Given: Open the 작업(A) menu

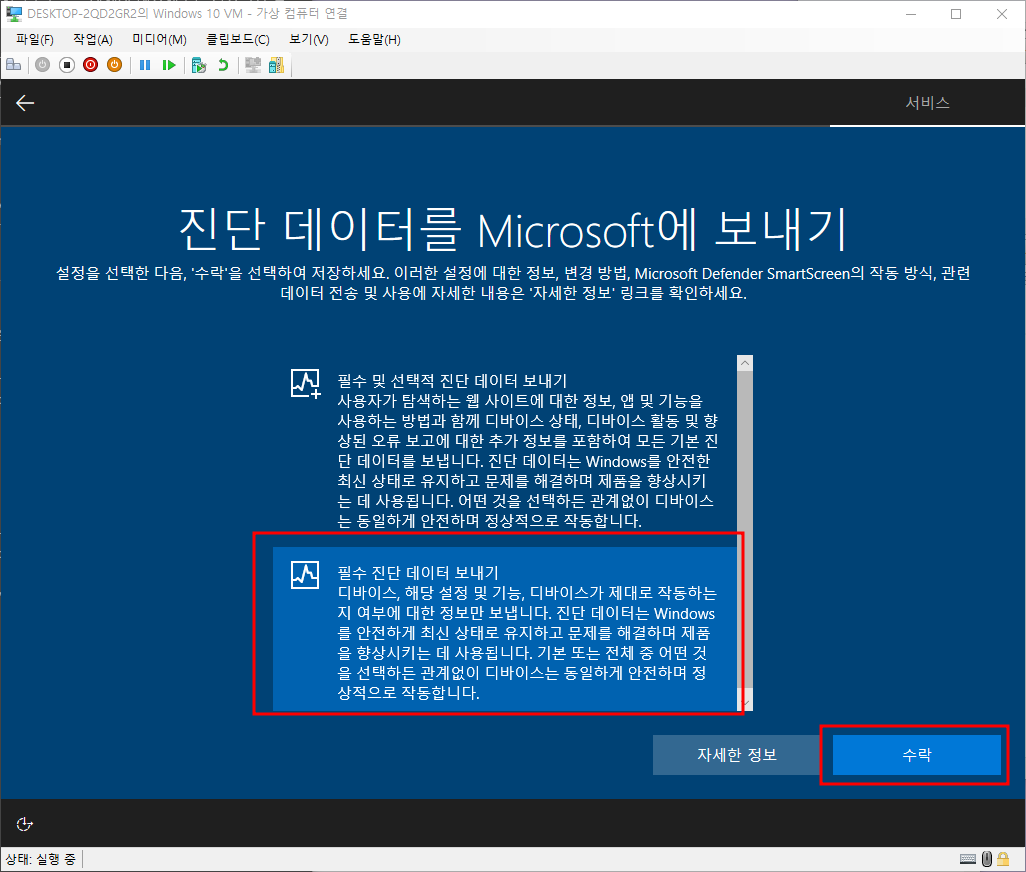Looking at the screenshot, I should 92,39.
